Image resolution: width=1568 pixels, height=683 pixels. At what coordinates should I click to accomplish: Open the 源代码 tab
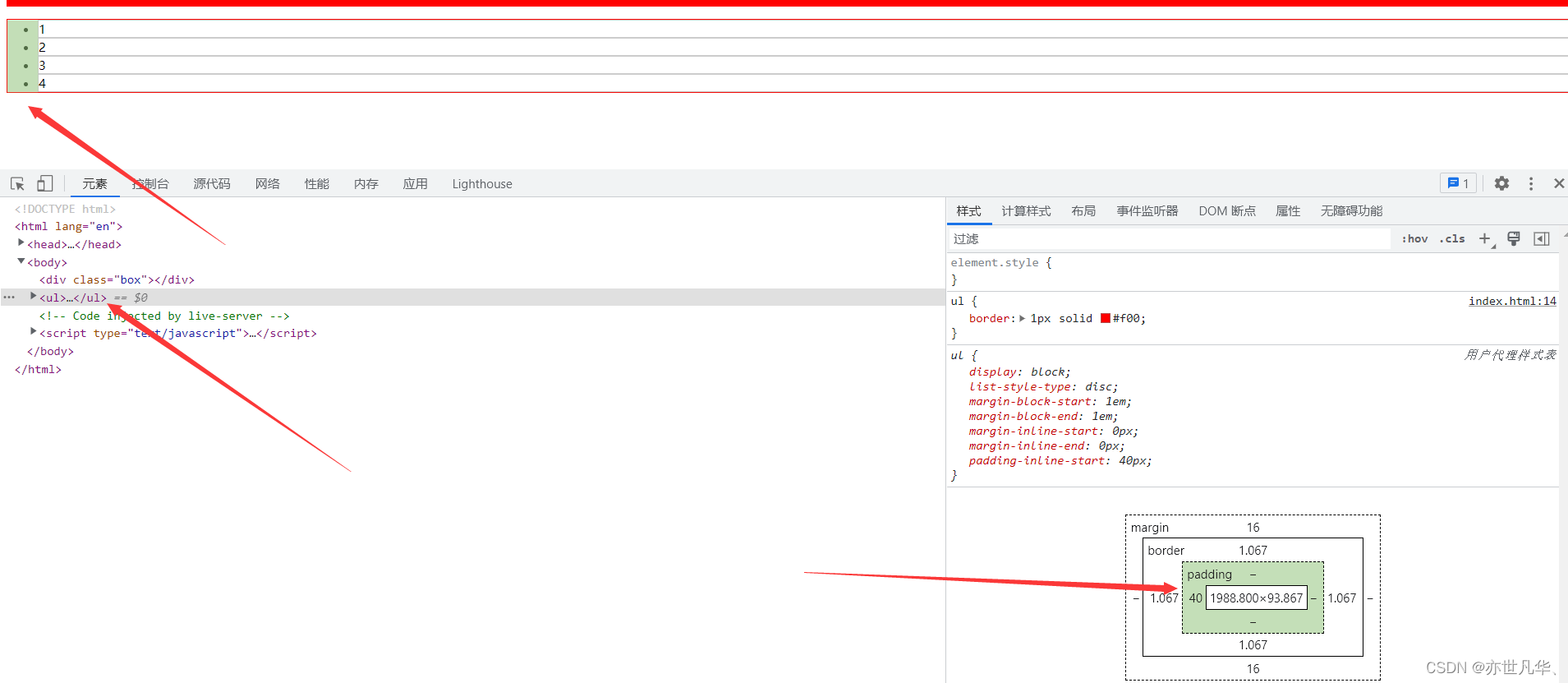pos(212,183)
